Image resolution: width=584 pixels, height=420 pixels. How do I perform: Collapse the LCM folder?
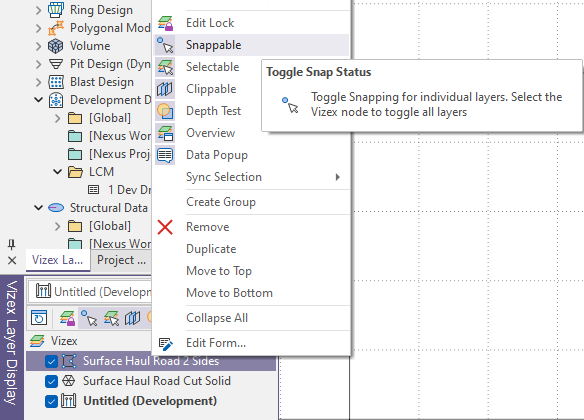coord(57,172)
